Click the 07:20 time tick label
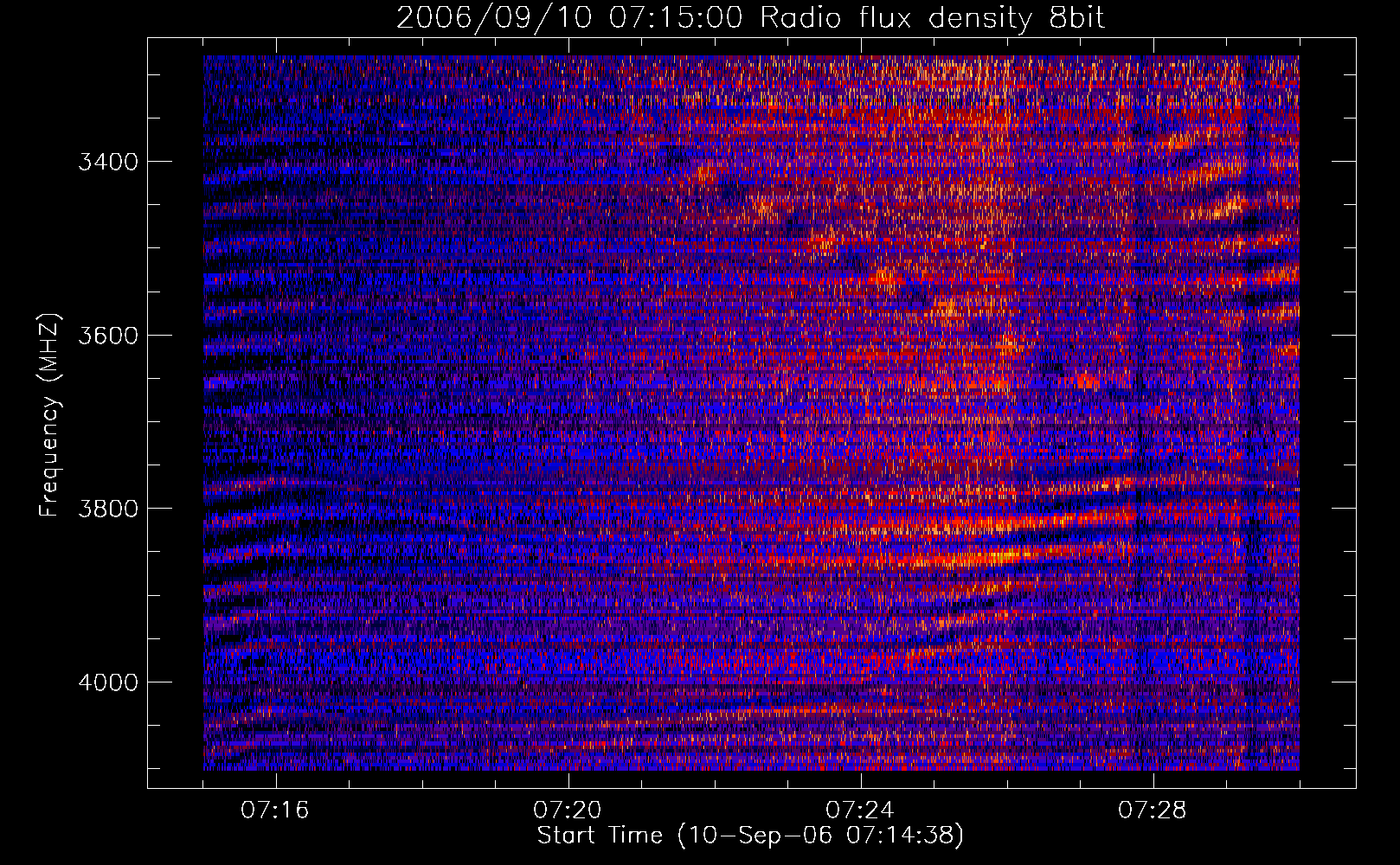Viewport: 1400px width, 865px height. tap(568, 811)
